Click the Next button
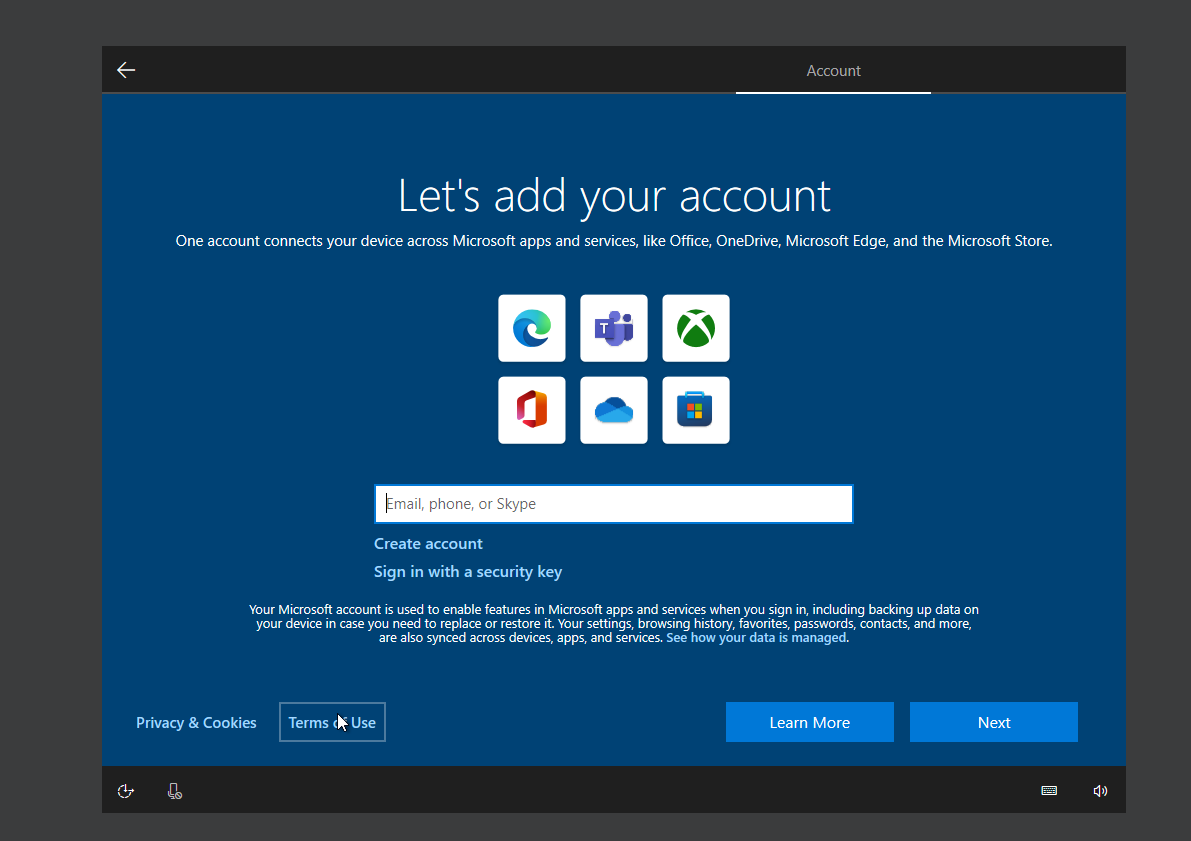 point(994,722)
